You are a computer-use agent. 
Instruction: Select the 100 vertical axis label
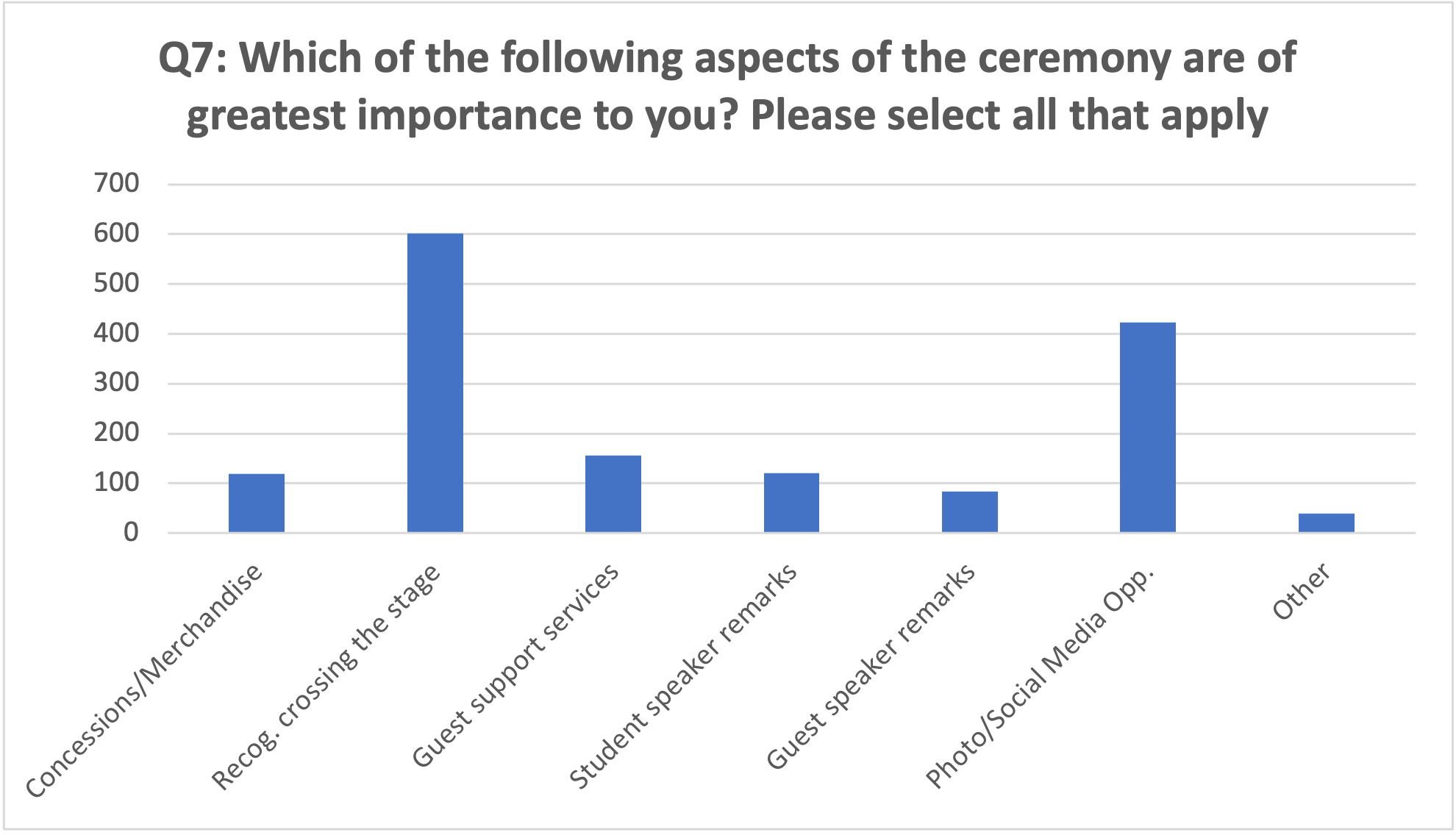coord(116,482)
